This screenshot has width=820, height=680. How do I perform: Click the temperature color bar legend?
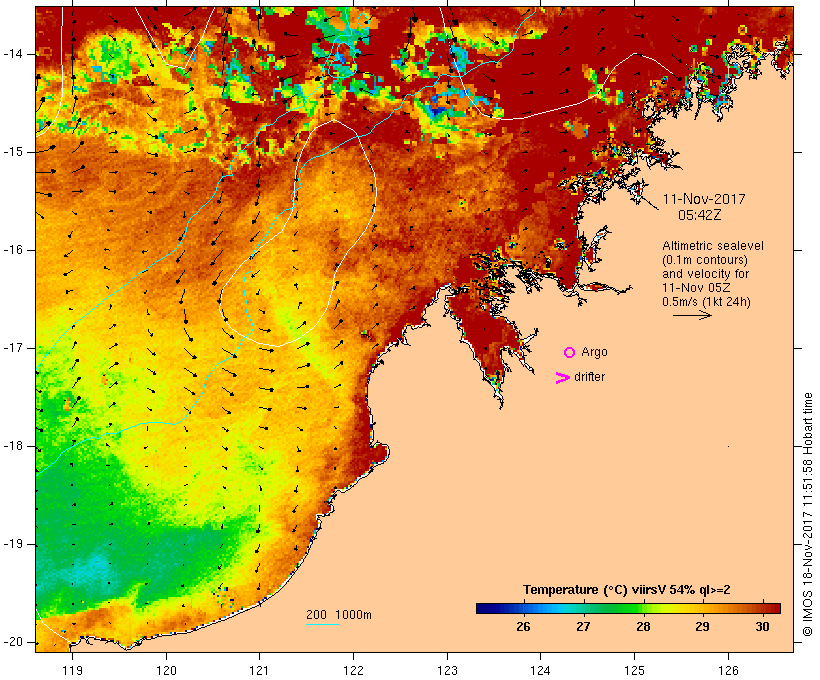pos(628,608)
